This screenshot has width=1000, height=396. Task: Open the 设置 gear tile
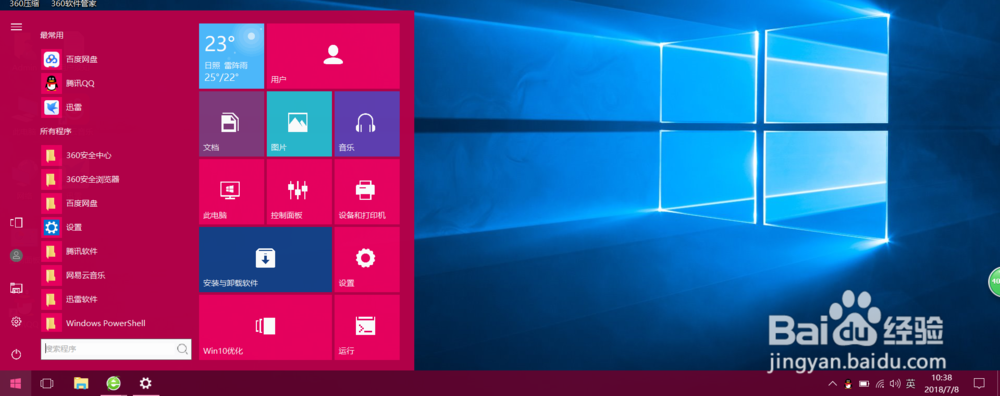(367, 259)
